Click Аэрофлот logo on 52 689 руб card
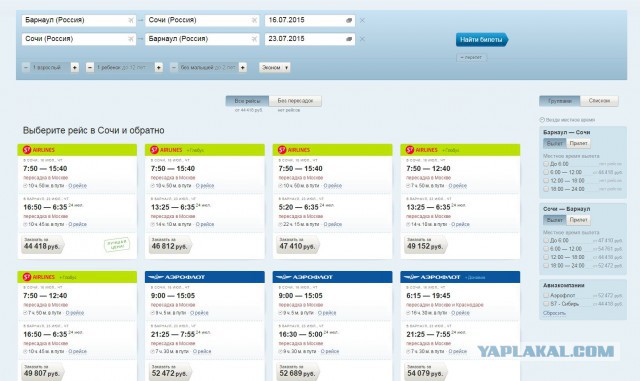Viewport: 640px width, 381px height. 304,277
